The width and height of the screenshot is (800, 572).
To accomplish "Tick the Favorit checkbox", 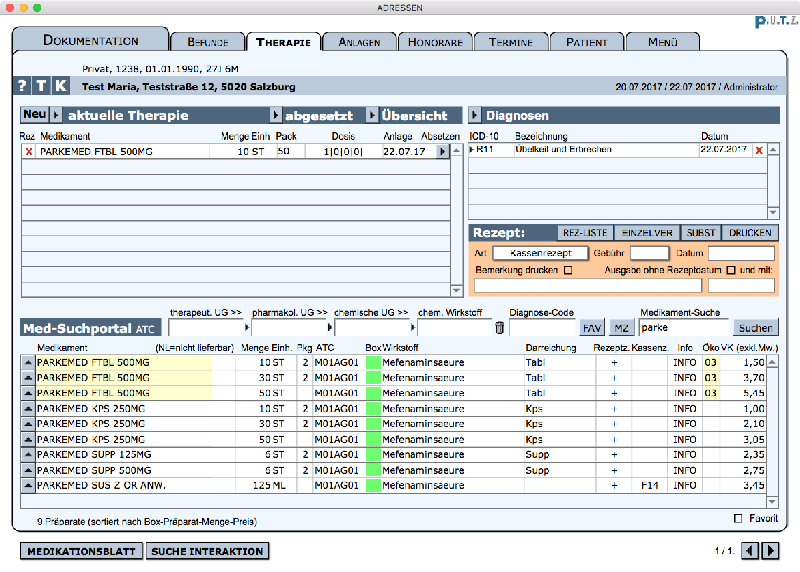I will pos(738,518).
